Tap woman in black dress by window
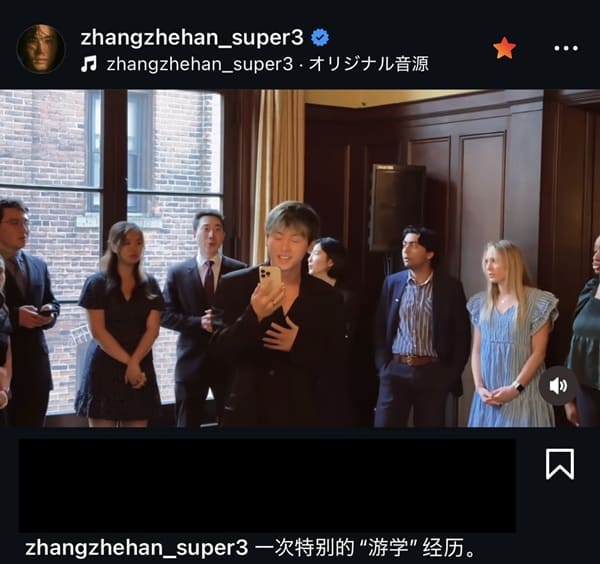Viewport: 600px width, 564px height. [x=120, y=323]
